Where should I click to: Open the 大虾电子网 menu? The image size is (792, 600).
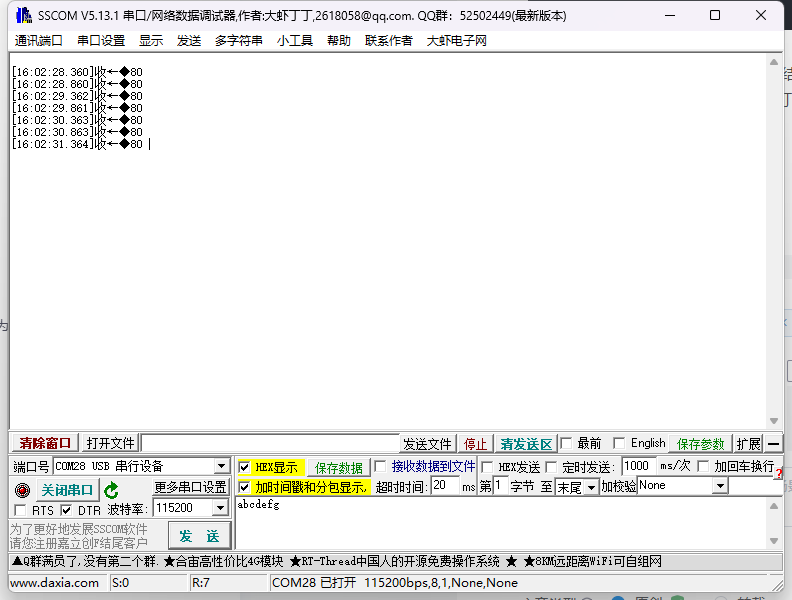pos(456,40)
